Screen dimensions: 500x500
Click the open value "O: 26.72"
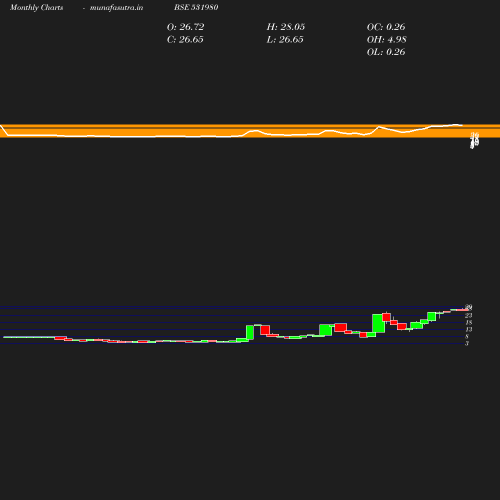point(185,27)
